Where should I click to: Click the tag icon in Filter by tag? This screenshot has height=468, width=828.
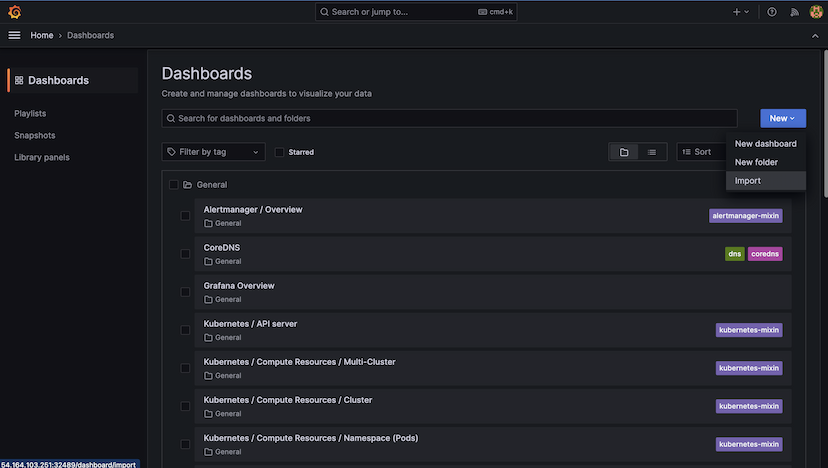pyautogui.click(x=171, y=152)
